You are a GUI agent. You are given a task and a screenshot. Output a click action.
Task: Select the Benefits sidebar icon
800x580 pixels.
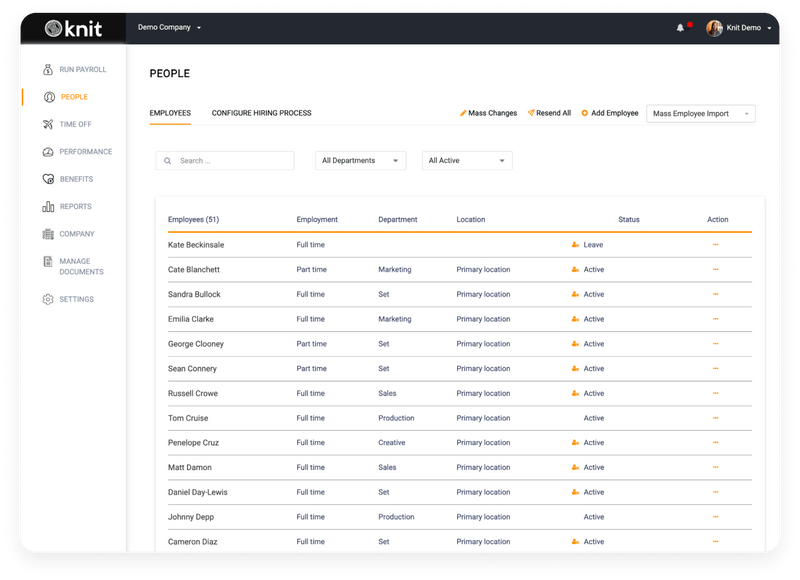46,179
